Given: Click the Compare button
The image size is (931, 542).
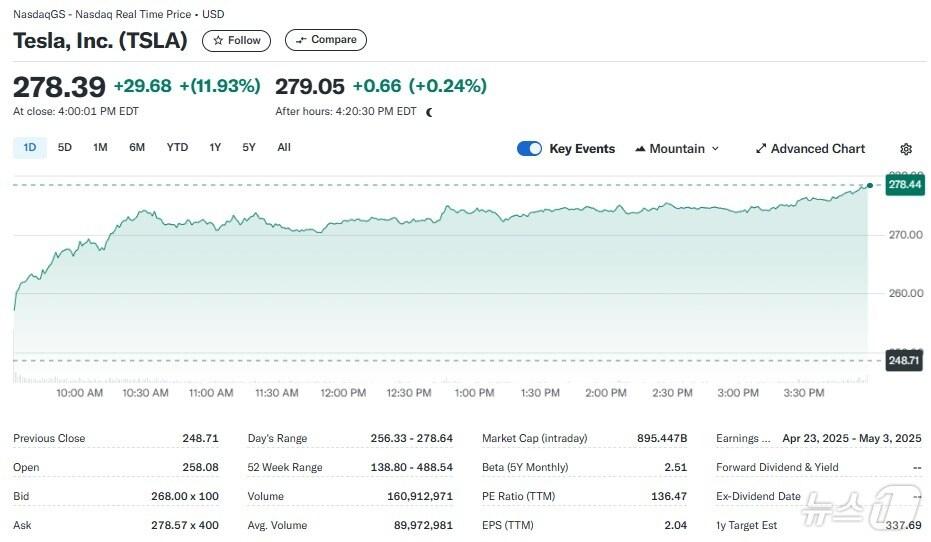Looking at the screenshot, I should (x=325, y=40).
